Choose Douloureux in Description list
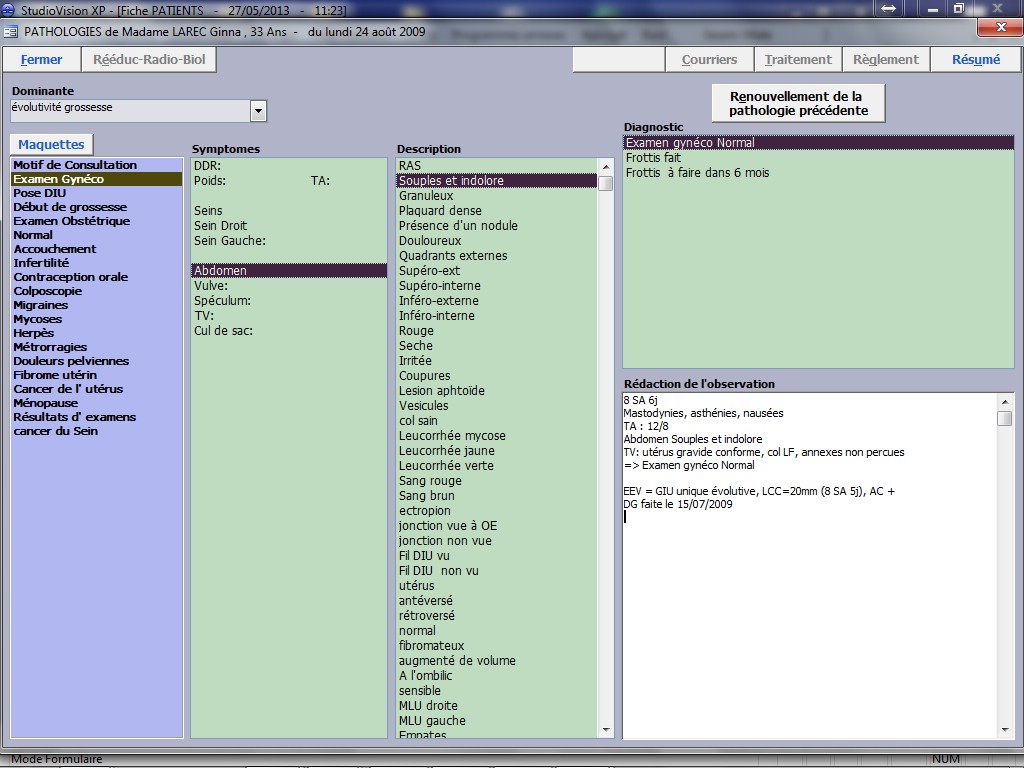The width and height of the screenshot is (1024, 768). [430, 241]
